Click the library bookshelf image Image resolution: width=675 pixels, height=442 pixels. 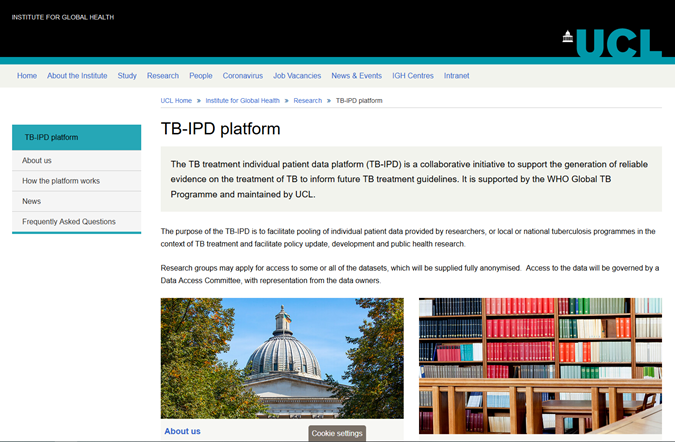pyautogui.click(x=540, y=366)
